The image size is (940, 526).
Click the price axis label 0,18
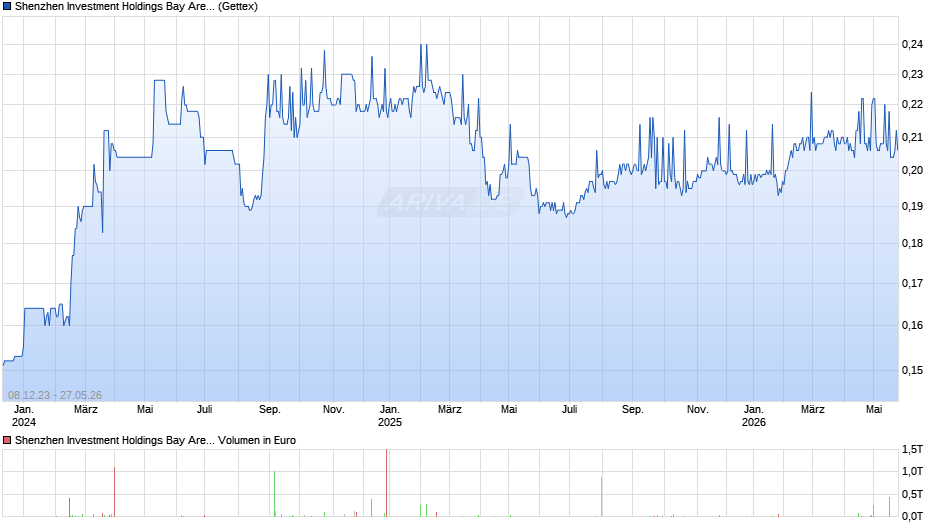coord(912,244)
